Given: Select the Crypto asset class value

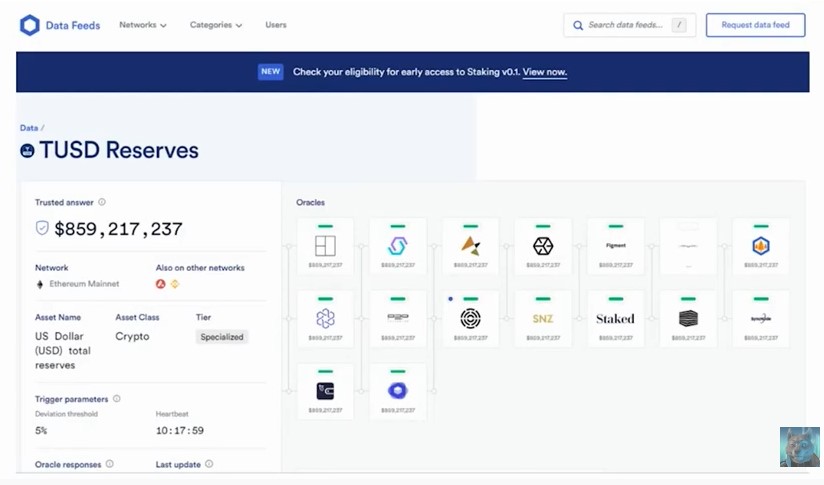Looking at the screenshot, I should pos(132,336).
